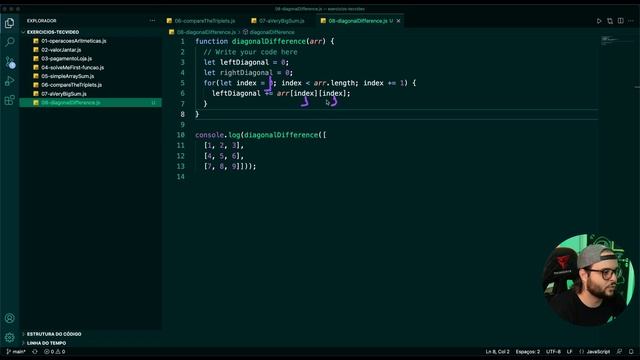The width and height of the screenshot is (640, 360).
Task: Change the UTF-8 encoding selector
Action: (x=553, y=351)
